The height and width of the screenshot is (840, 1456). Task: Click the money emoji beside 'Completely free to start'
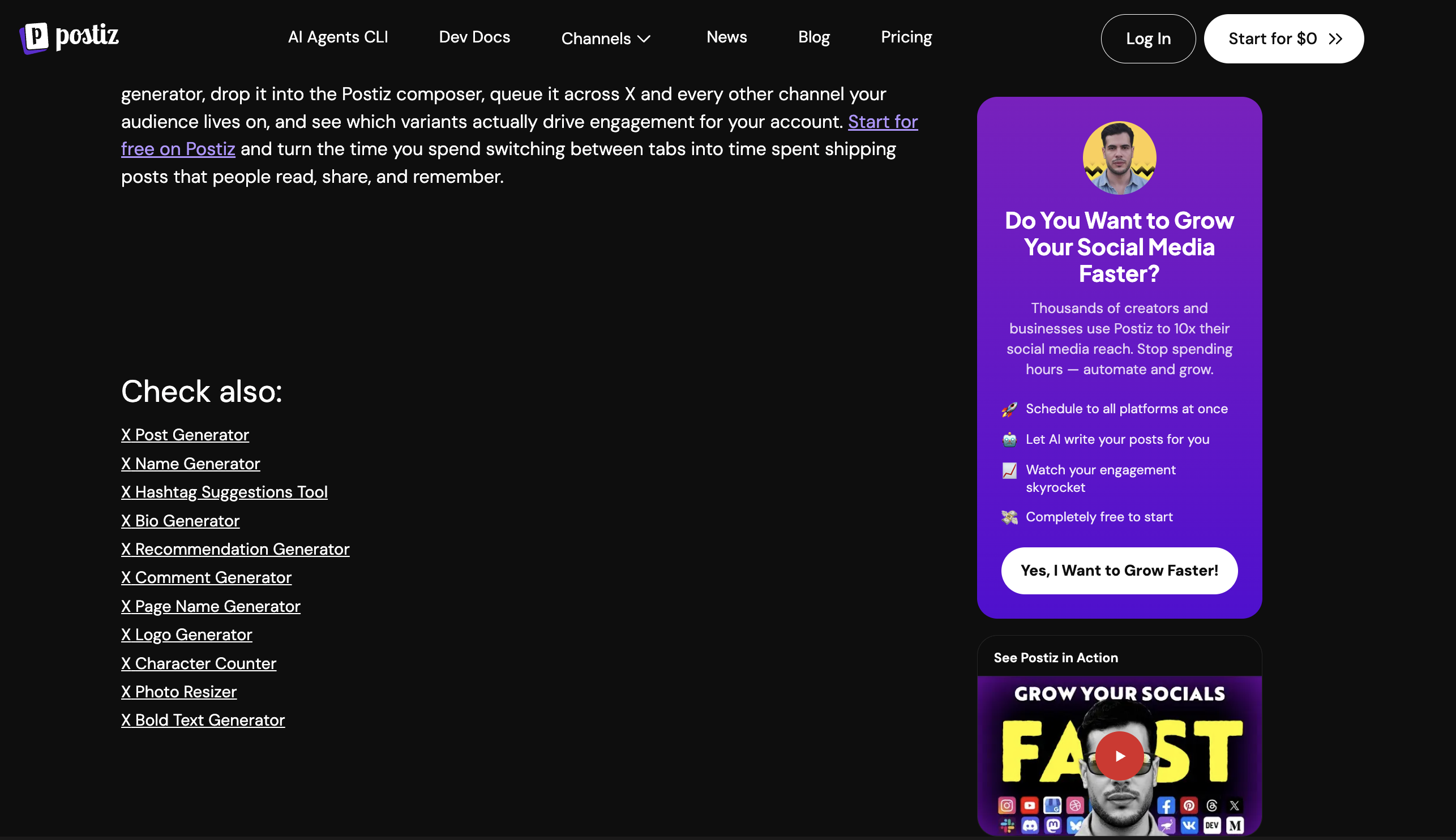tap(1009, 517)
